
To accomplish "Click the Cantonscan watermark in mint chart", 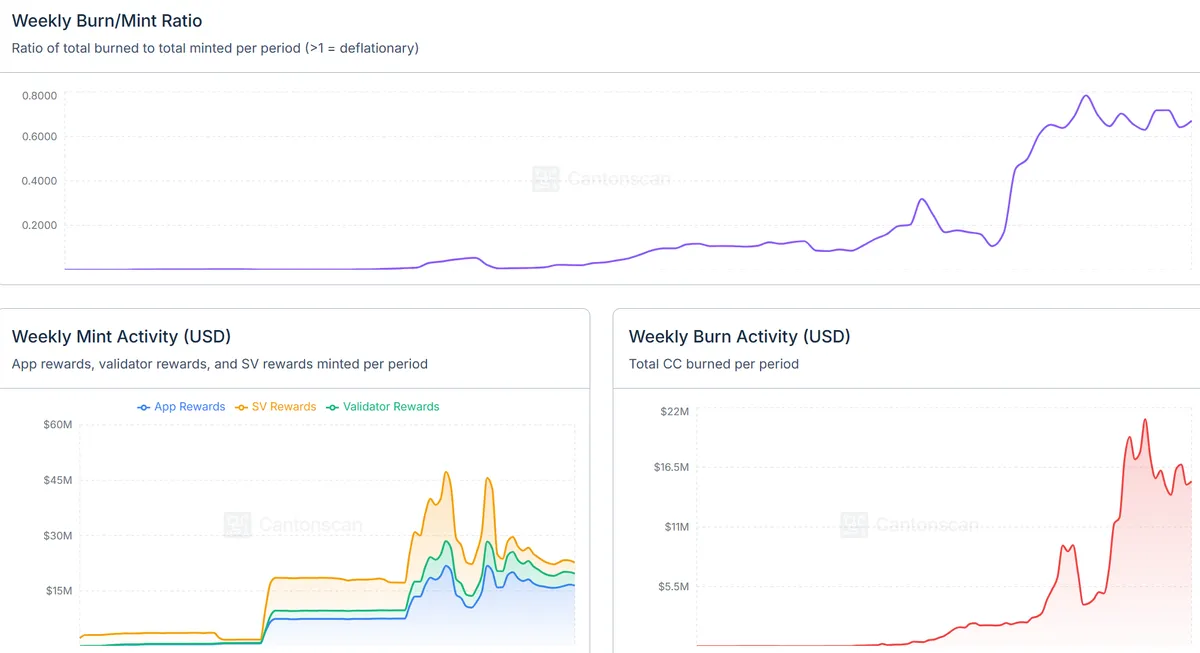I will (x=293, y=524).
